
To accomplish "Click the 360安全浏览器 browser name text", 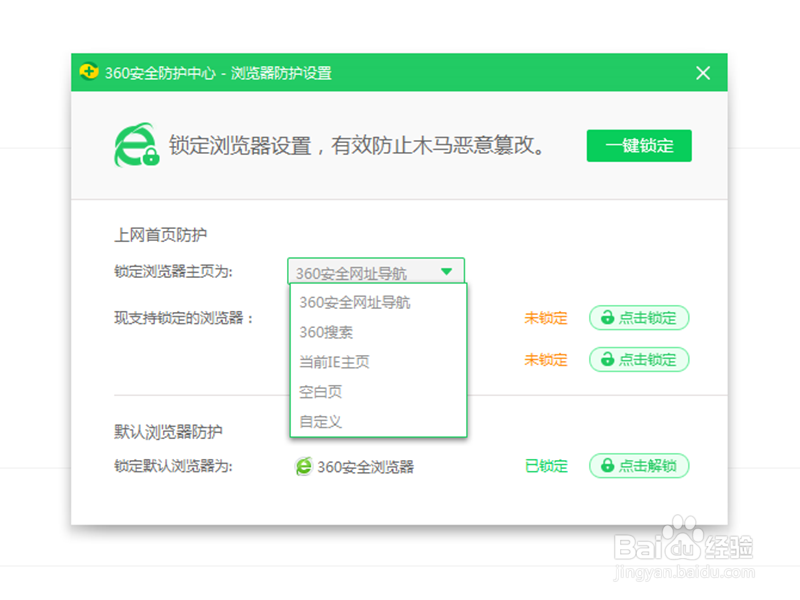I will click(365, 467).
